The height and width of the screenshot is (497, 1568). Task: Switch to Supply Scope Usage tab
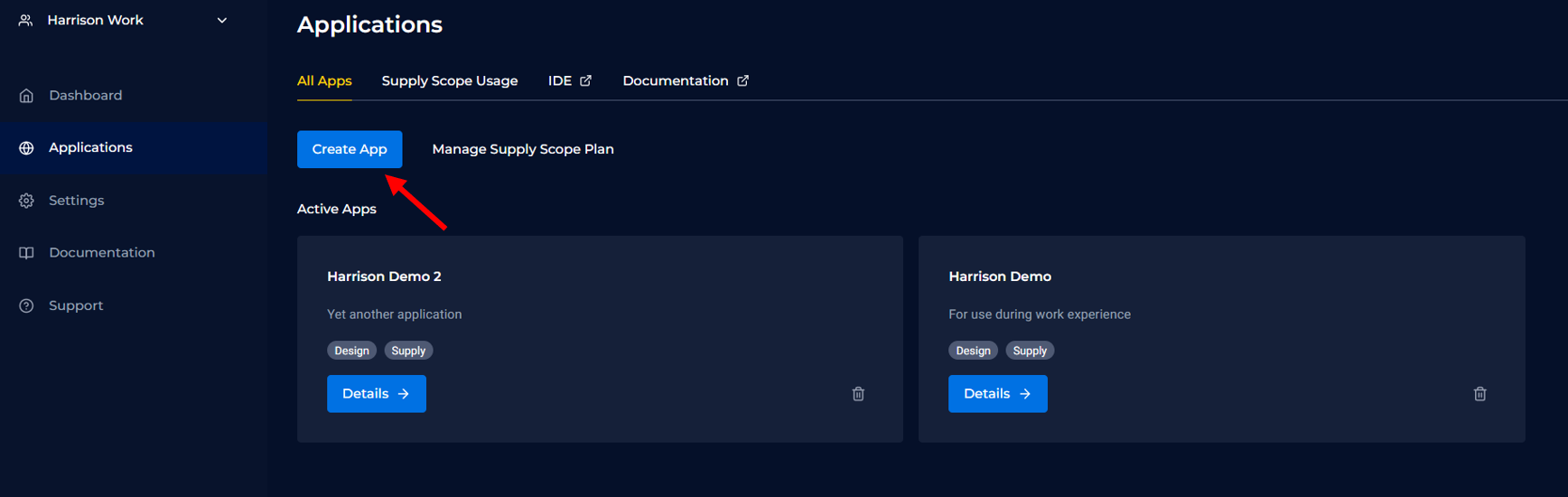coord(450,80)
